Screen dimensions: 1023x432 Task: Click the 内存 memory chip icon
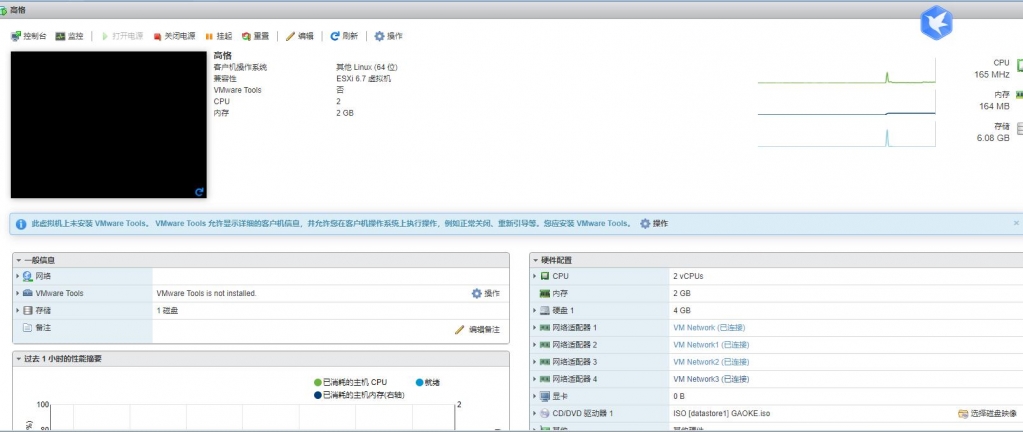click(545, 294)
